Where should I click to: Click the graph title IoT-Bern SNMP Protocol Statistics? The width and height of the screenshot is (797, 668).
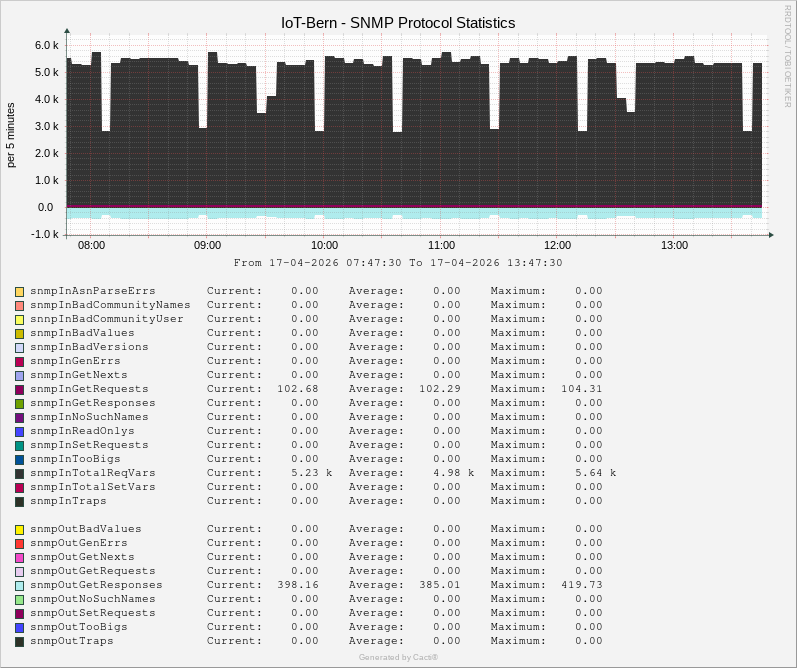tap(398, 23)
